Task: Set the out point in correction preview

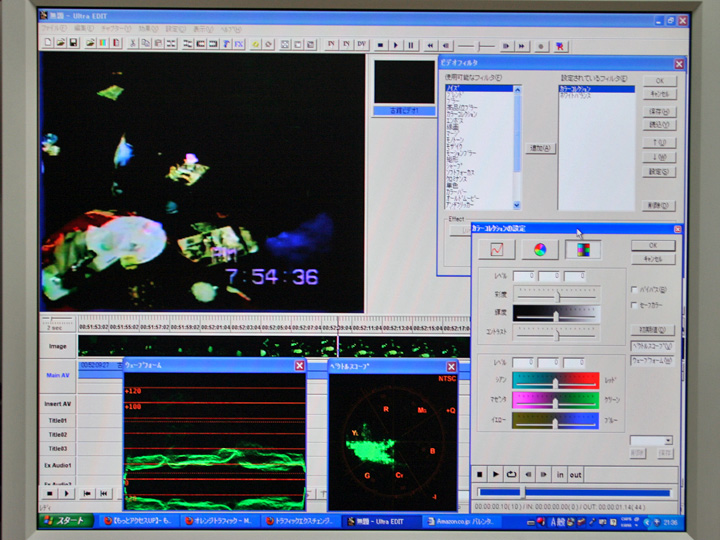Action: (575, 474)
